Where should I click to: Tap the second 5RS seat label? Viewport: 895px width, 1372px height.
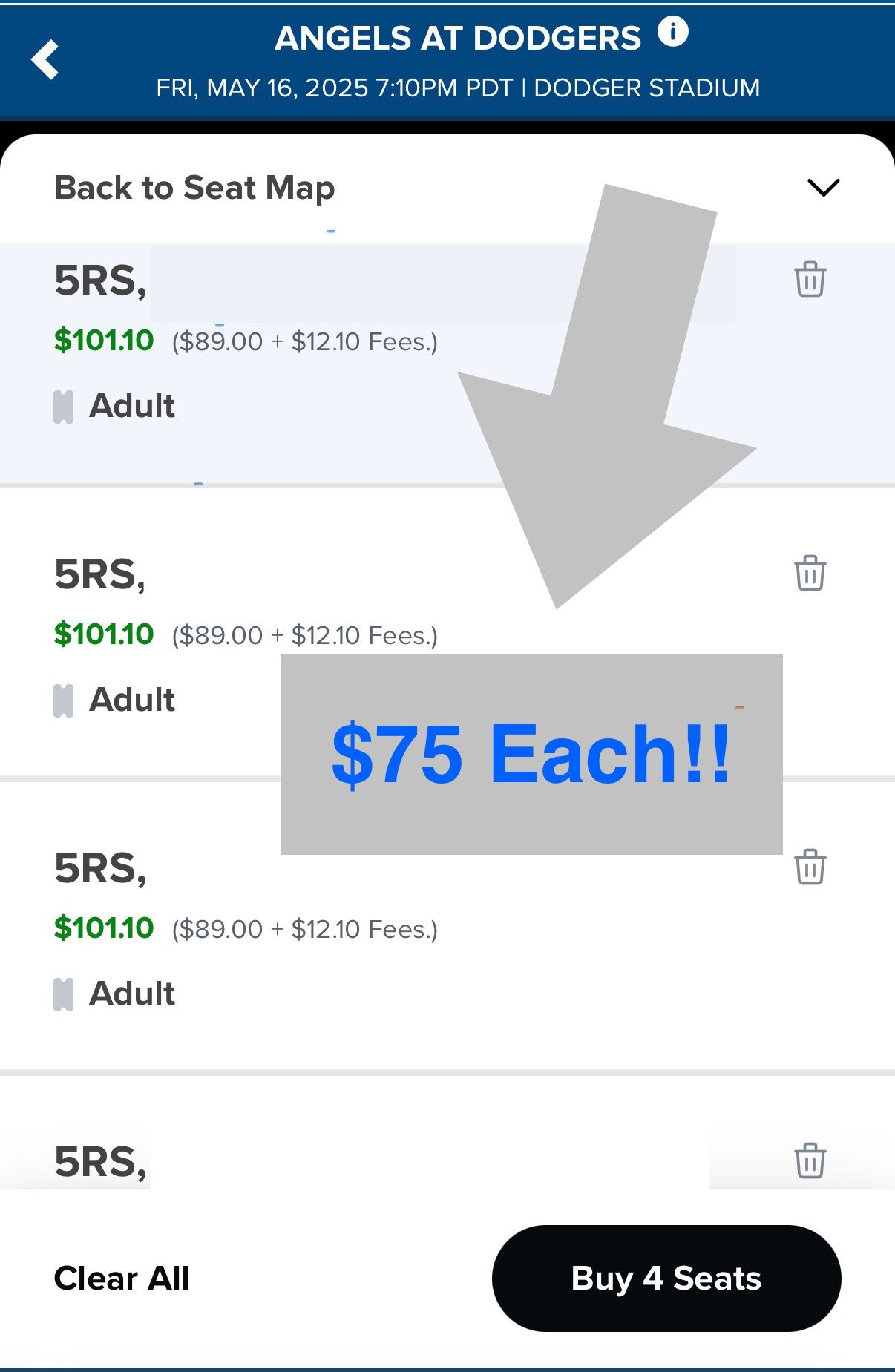(x=100, y=574)
